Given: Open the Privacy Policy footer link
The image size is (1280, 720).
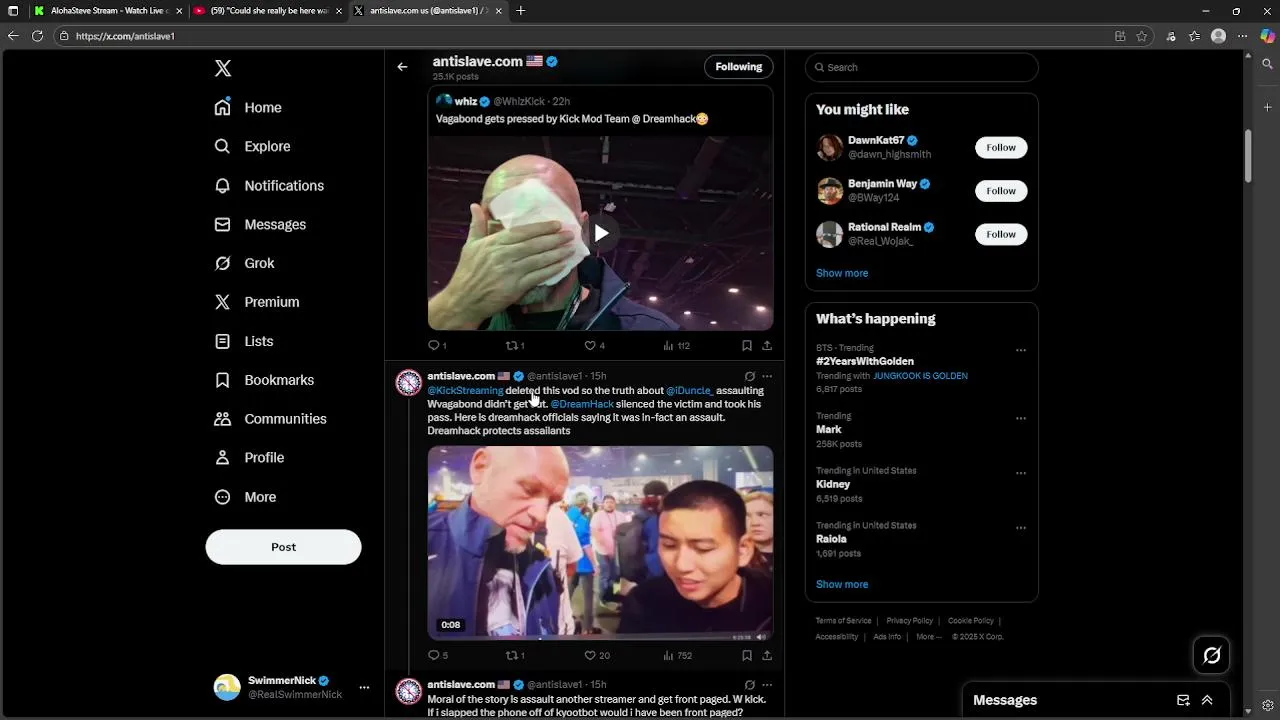Looking at the screenshot, I should 909,621.
